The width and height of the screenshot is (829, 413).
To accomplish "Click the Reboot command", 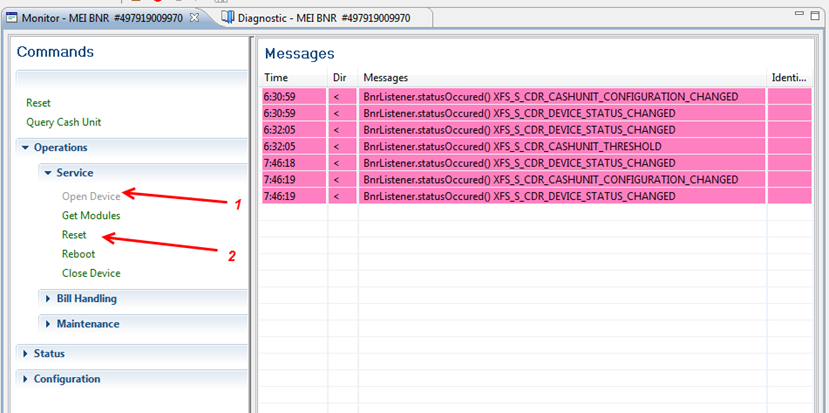I will 78,254.
